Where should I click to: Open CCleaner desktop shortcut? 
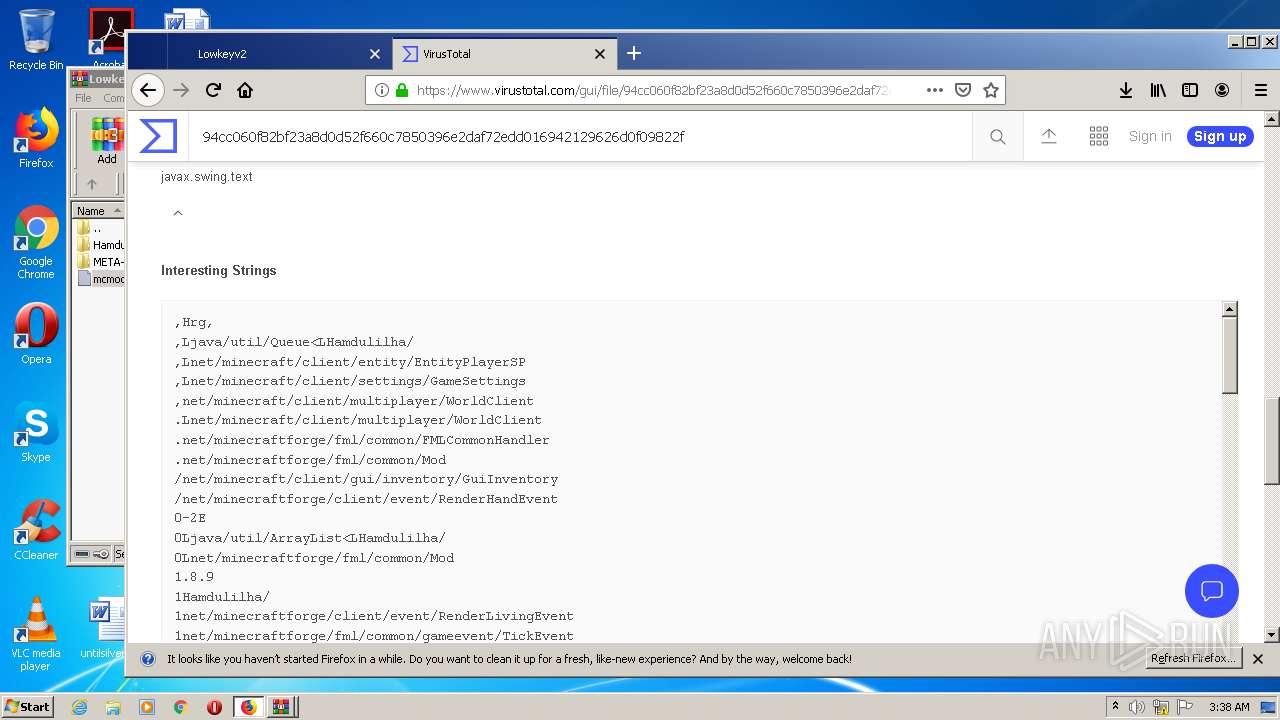35,530
